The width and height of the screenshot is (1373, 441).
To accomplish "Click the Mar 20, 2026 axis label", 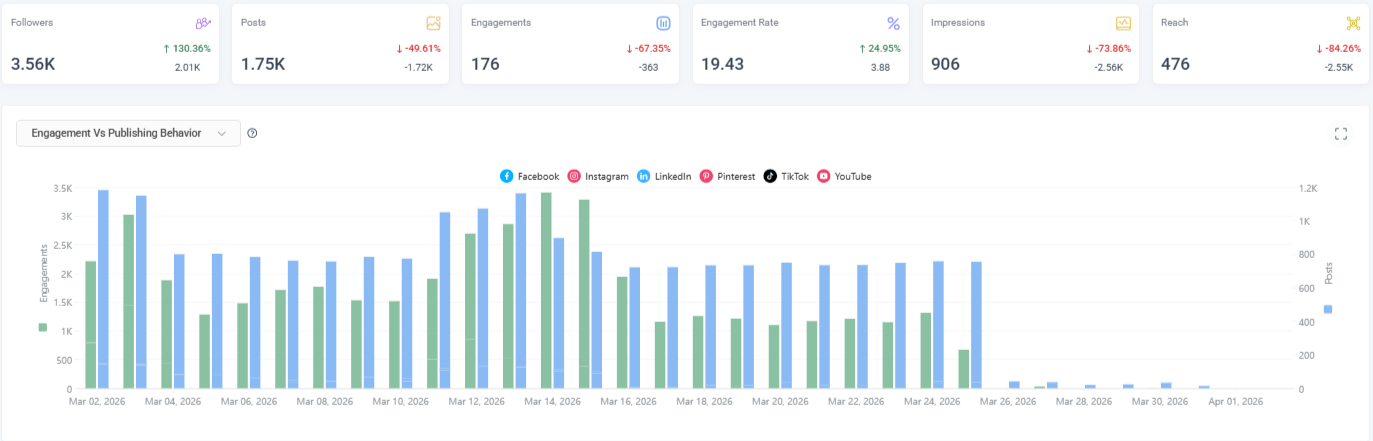I will pyautogui.click(x=780, y=401).
